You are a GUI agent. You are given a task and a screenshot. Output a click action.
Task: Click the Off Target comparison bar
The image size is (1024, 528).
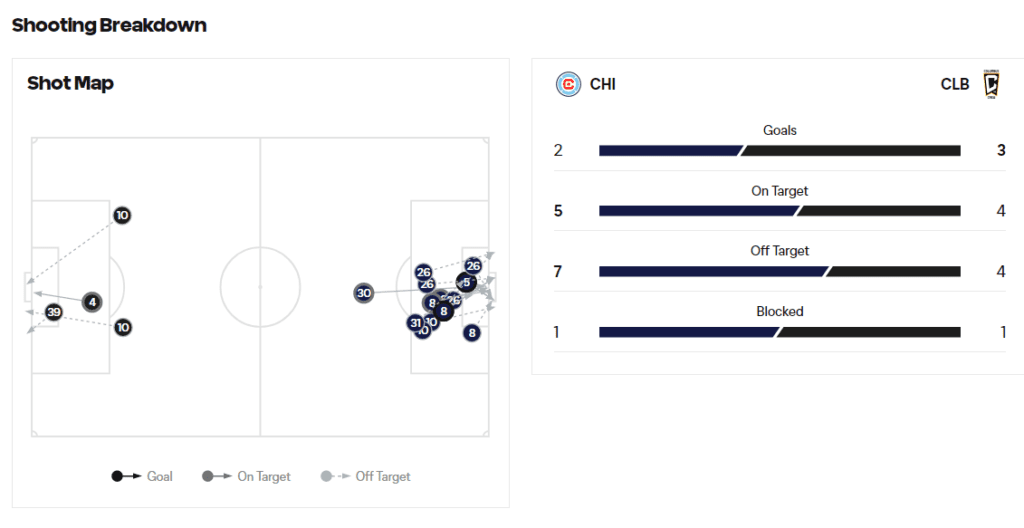click(780, 271)
